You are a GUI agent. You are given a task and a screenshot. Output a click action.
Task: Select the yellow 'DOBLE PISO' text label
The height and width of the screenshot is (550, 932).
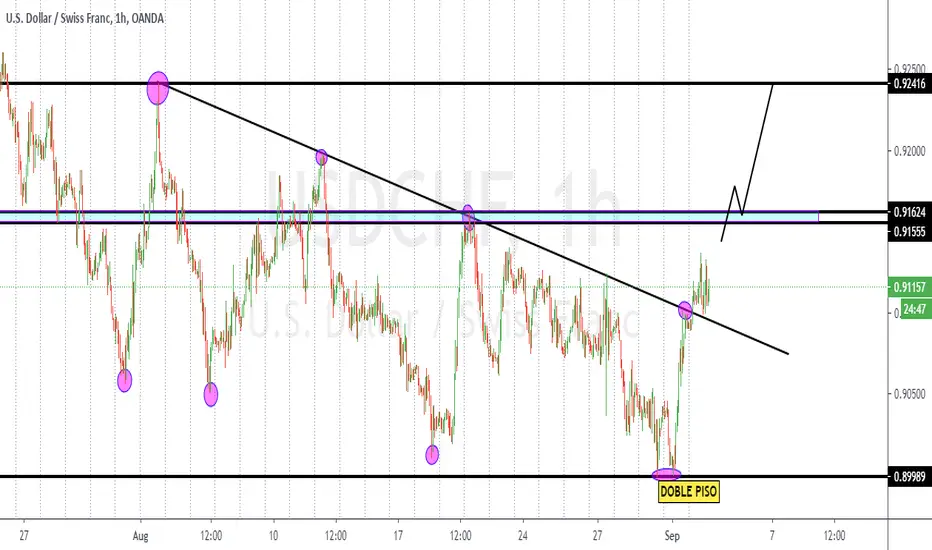tap(689, 492)
